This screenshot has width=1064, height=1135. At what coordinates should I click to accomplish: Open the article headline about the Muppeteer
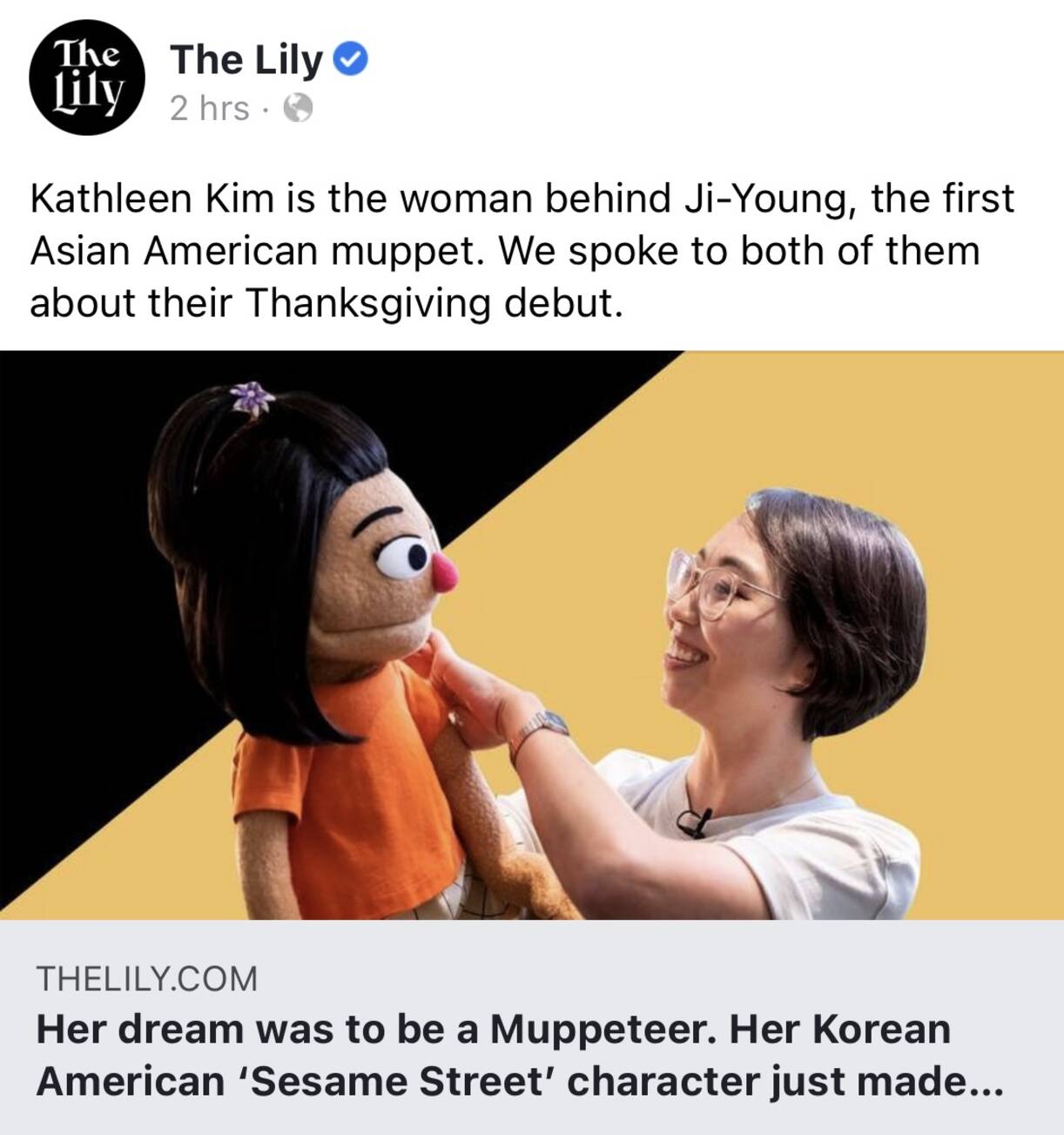point(520,1056)
